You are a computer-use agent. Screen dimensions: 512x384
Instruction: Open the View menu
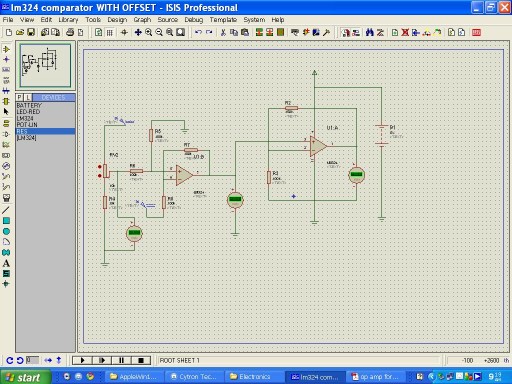27,20
